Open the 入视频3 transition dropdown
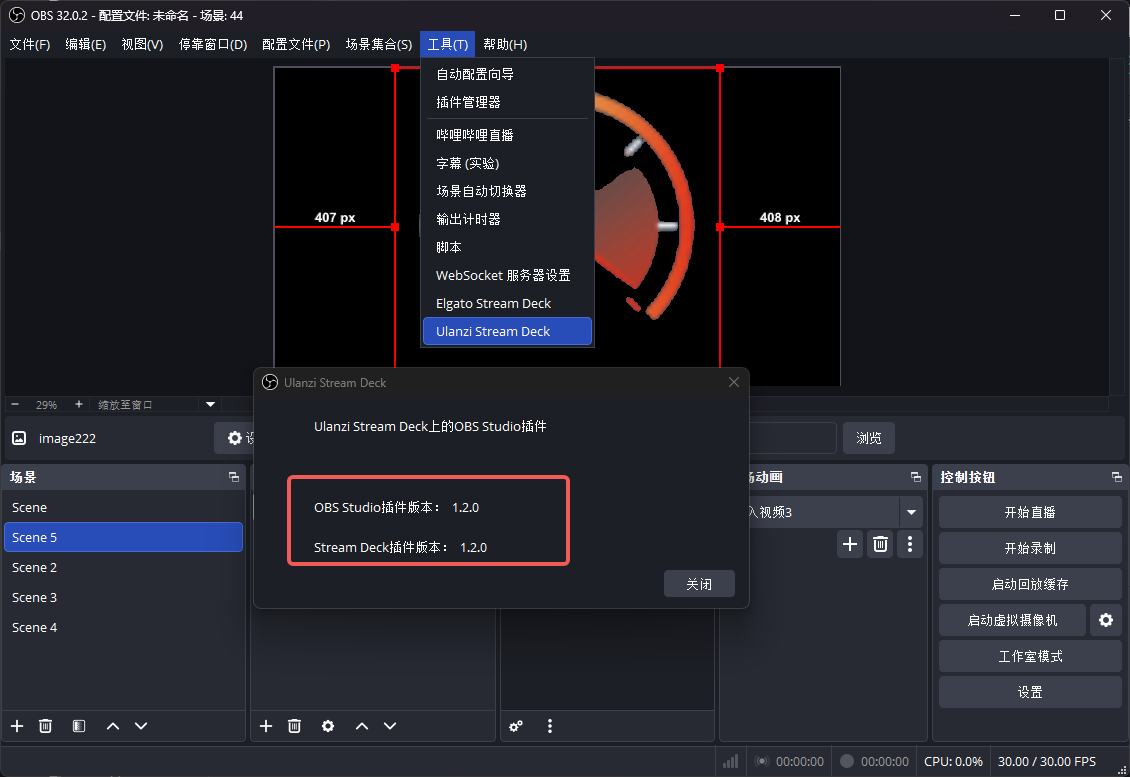The image size is (1130, 777). click(x=909, y=512)
